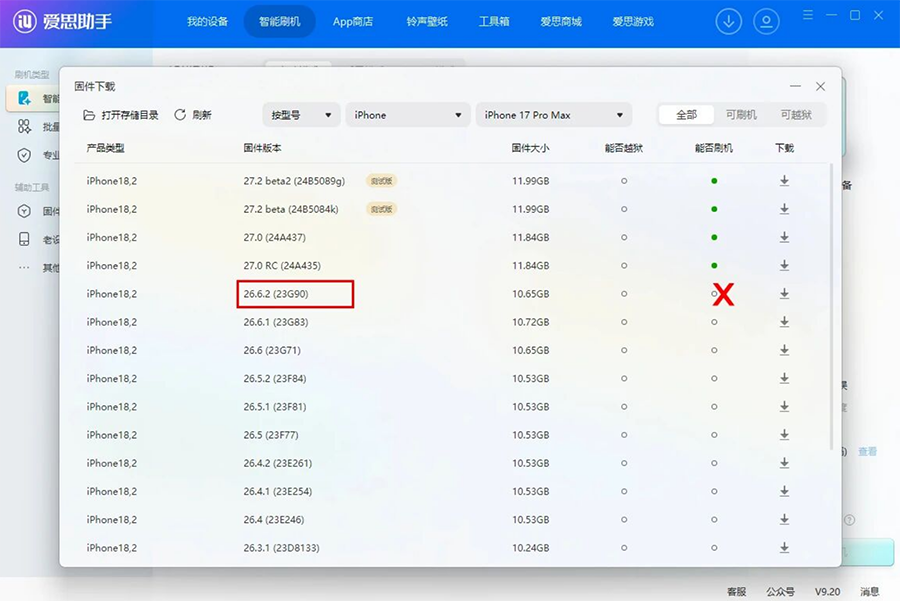The width and height of the screenshot is (900, 601).
Task: Download firmware 27.0 RC (24A435)
Action: [784, 265]
